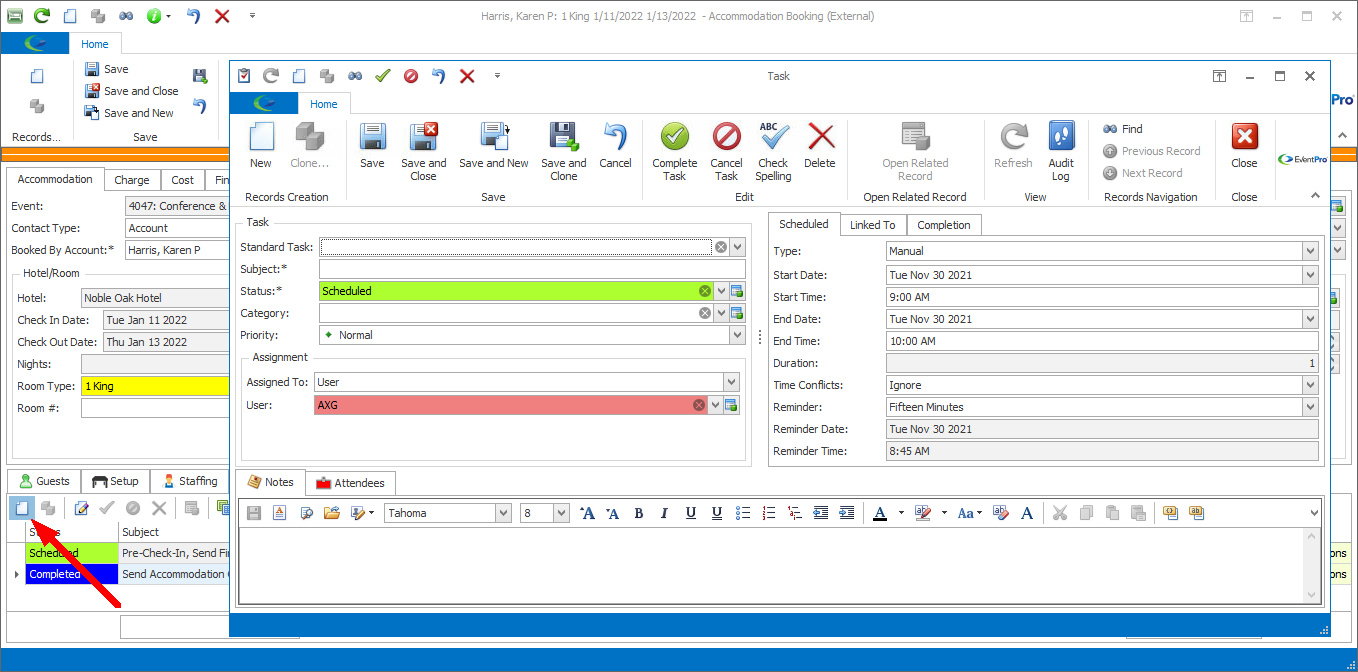This screenshot has width=1358, height=672.
Task: Open the font color dropdown arrow
Action: click(x=900, y=513)
